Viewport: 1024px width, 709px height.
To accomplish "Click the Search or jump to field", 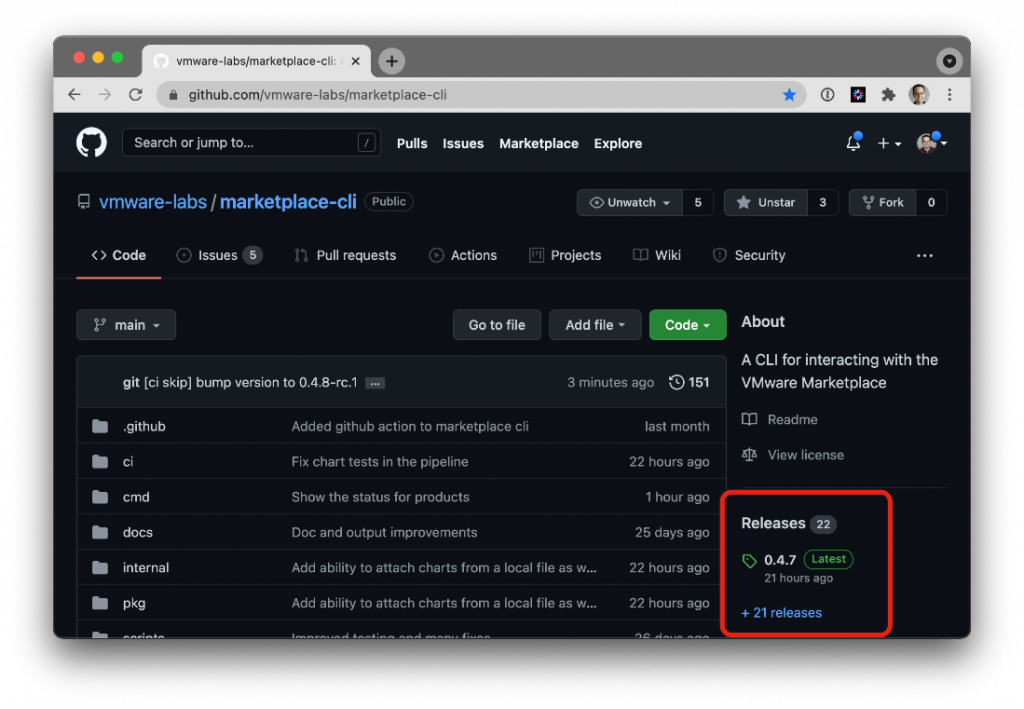I will pyautogui.click(x=250, y=143).
